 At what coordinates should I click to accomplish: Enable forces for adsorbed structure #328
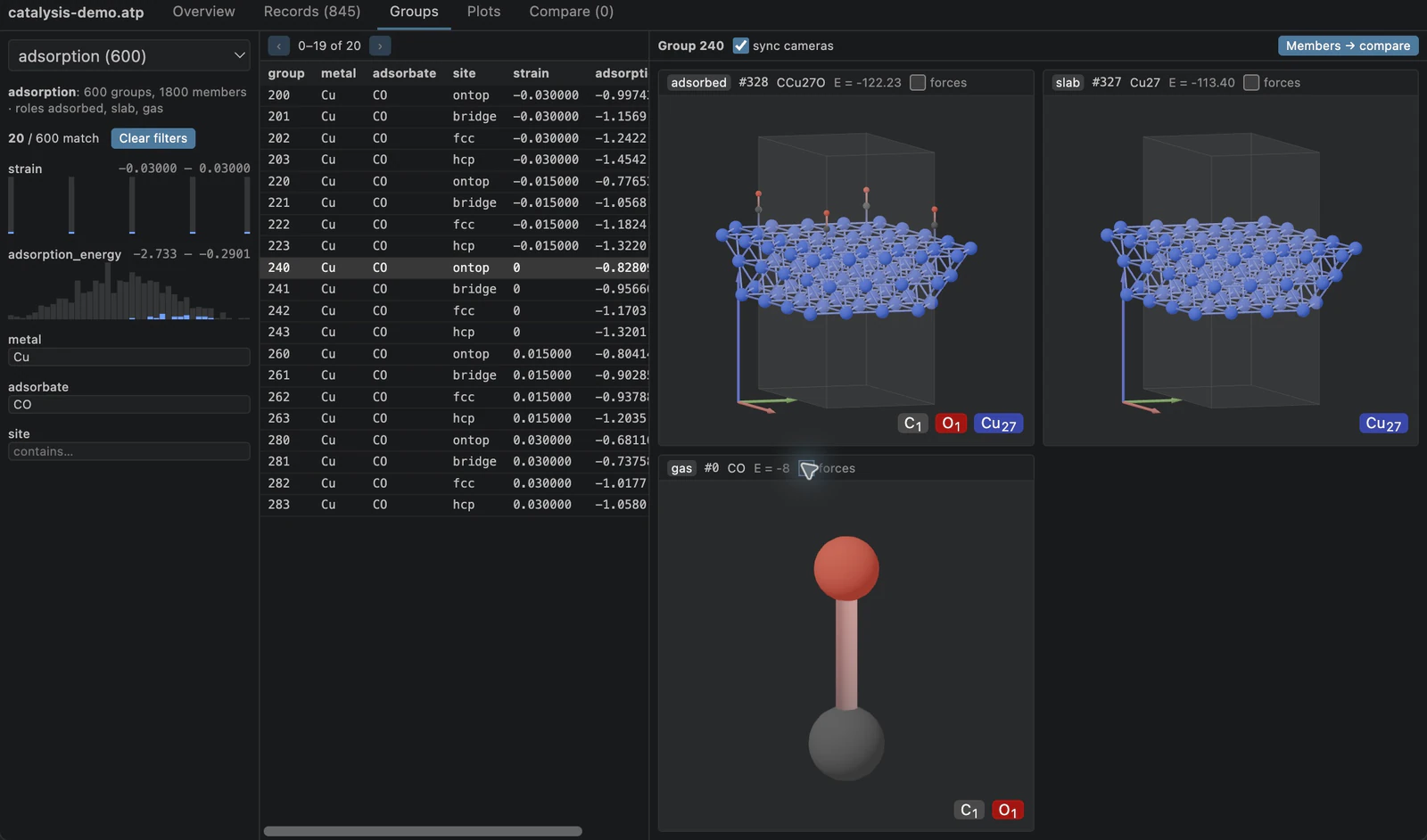[x=918, y=82]
